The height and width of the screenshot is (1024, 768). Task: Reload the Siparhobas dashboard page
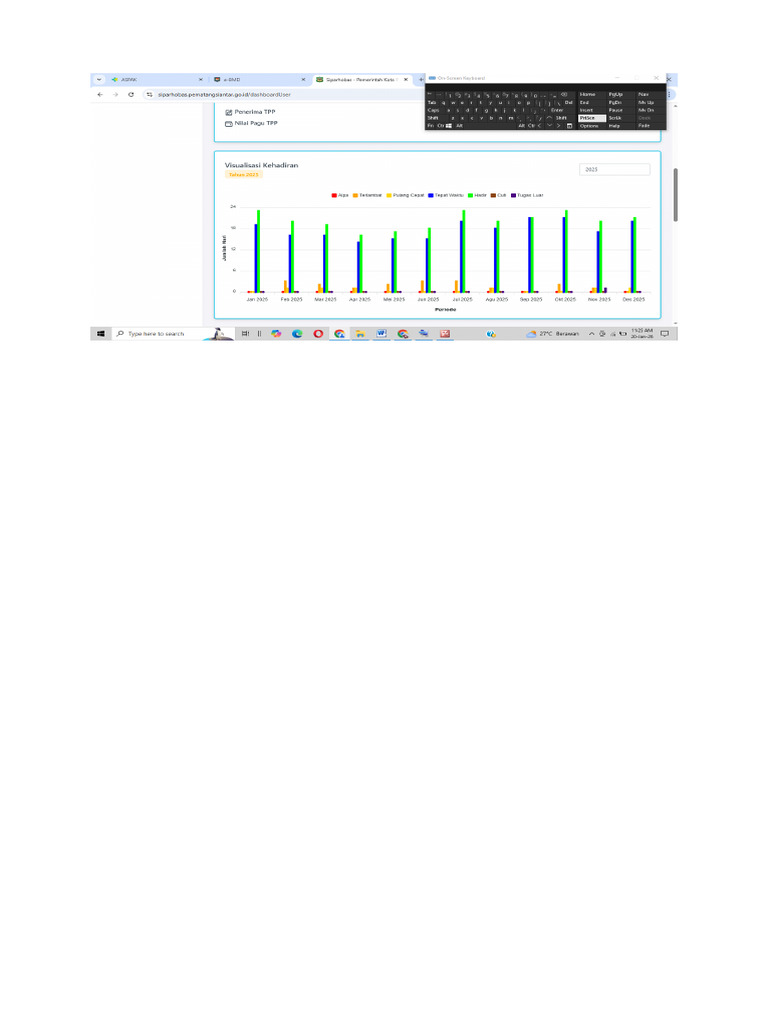coord(131,95)
